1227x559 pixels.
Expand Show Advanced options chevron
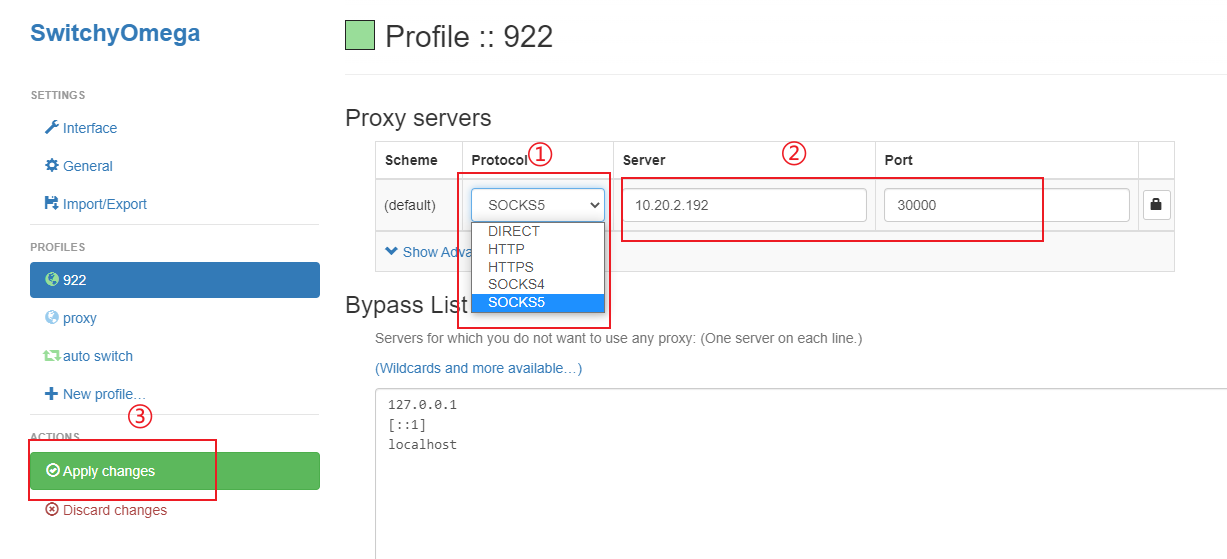[391, 252]
